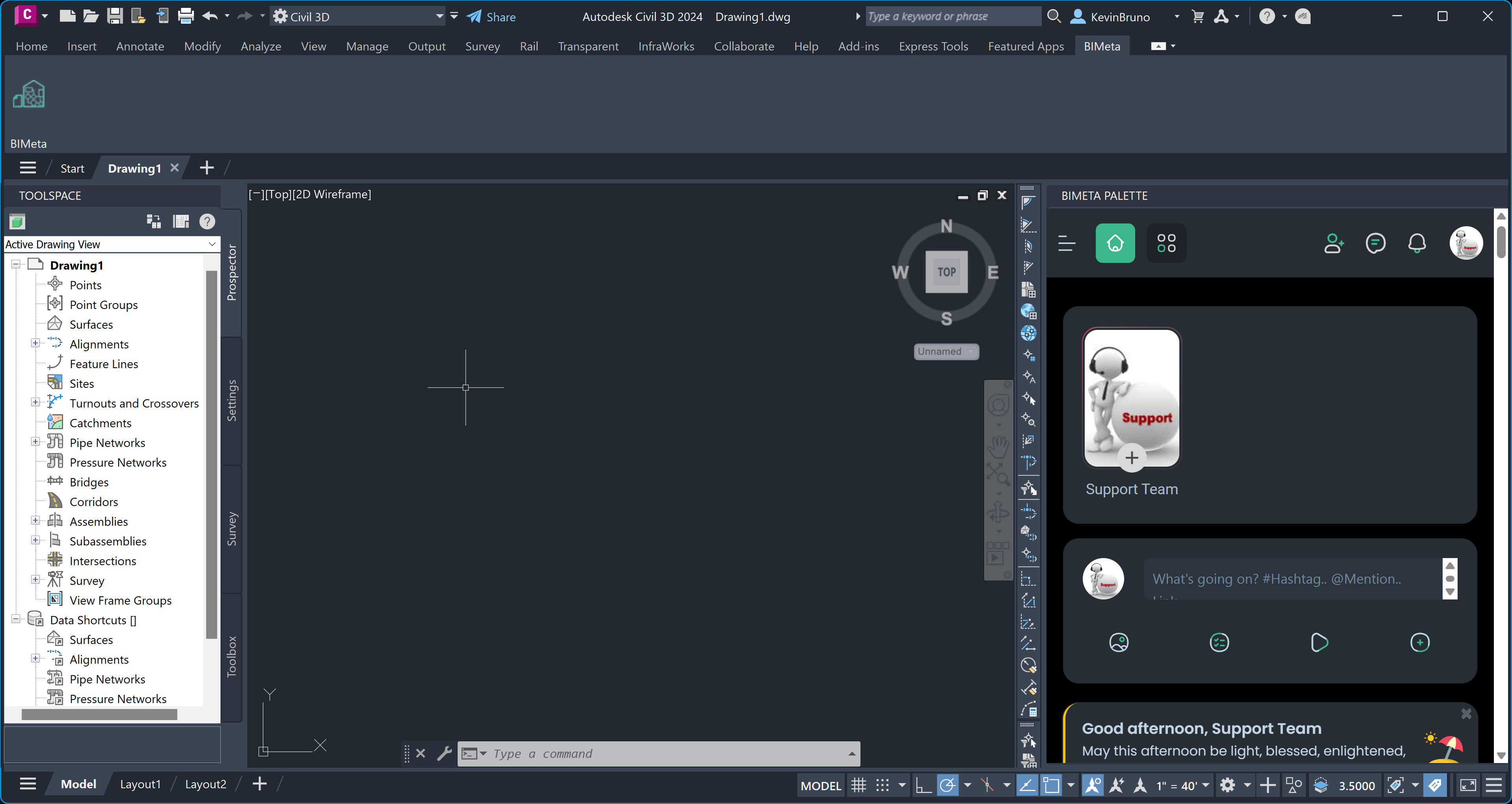
Task: Add a new drawing tab next to Drawing1
Action: point(207,168)
